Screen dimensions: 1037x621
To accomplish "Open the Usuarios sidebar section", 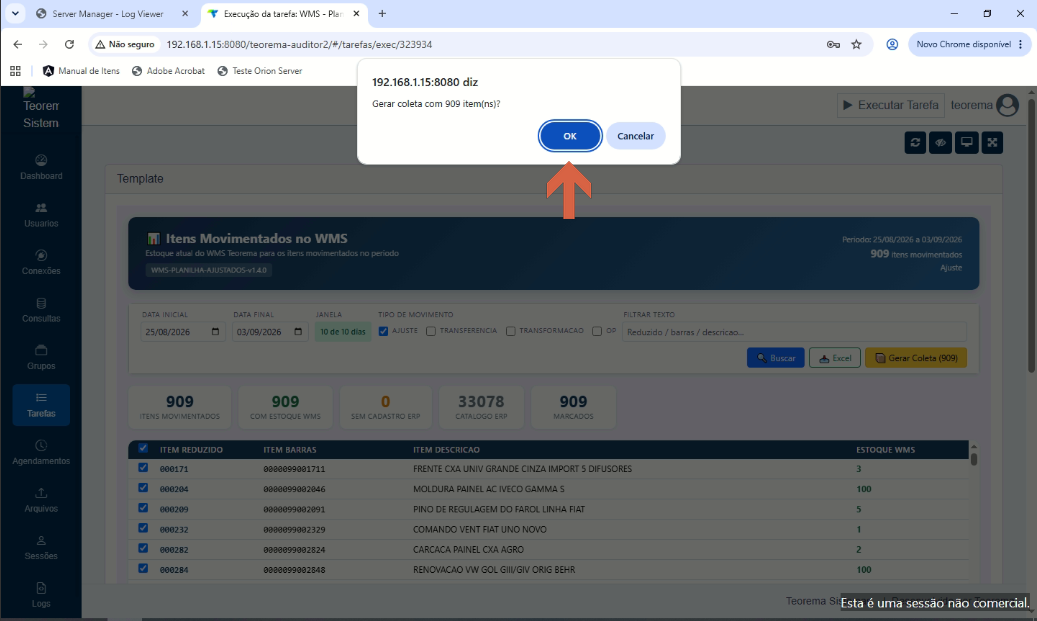I will coord(41,215).
